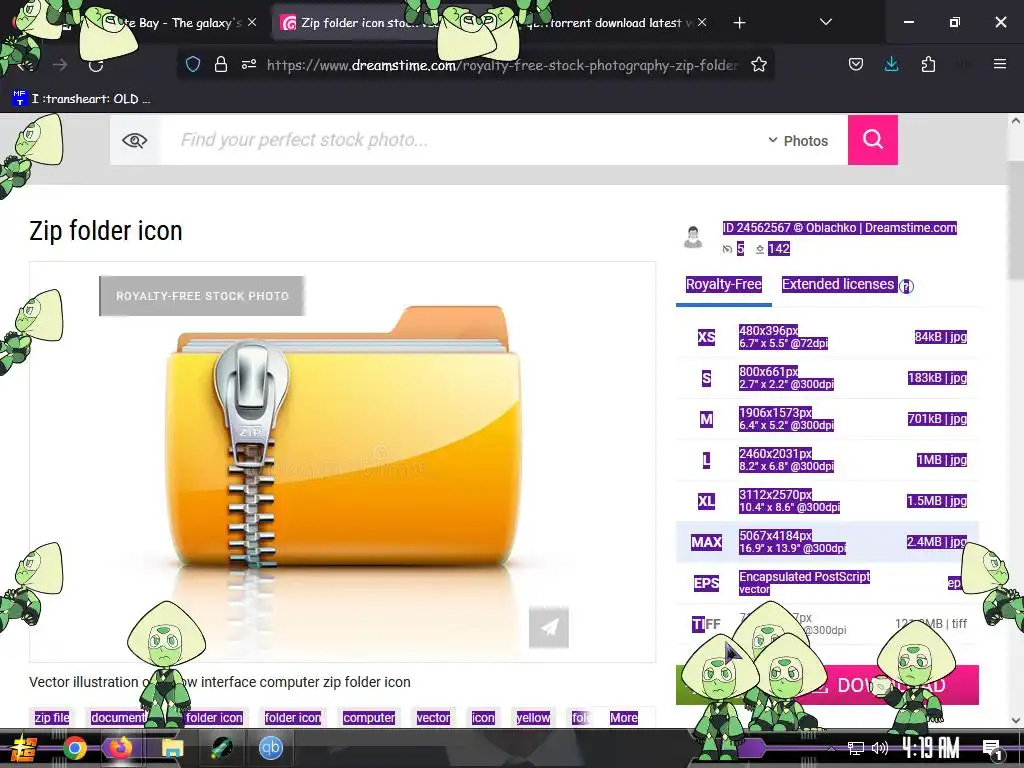Open Chrome from the taskbar
The image size is (1024, 768).
[x=75, y=748]
